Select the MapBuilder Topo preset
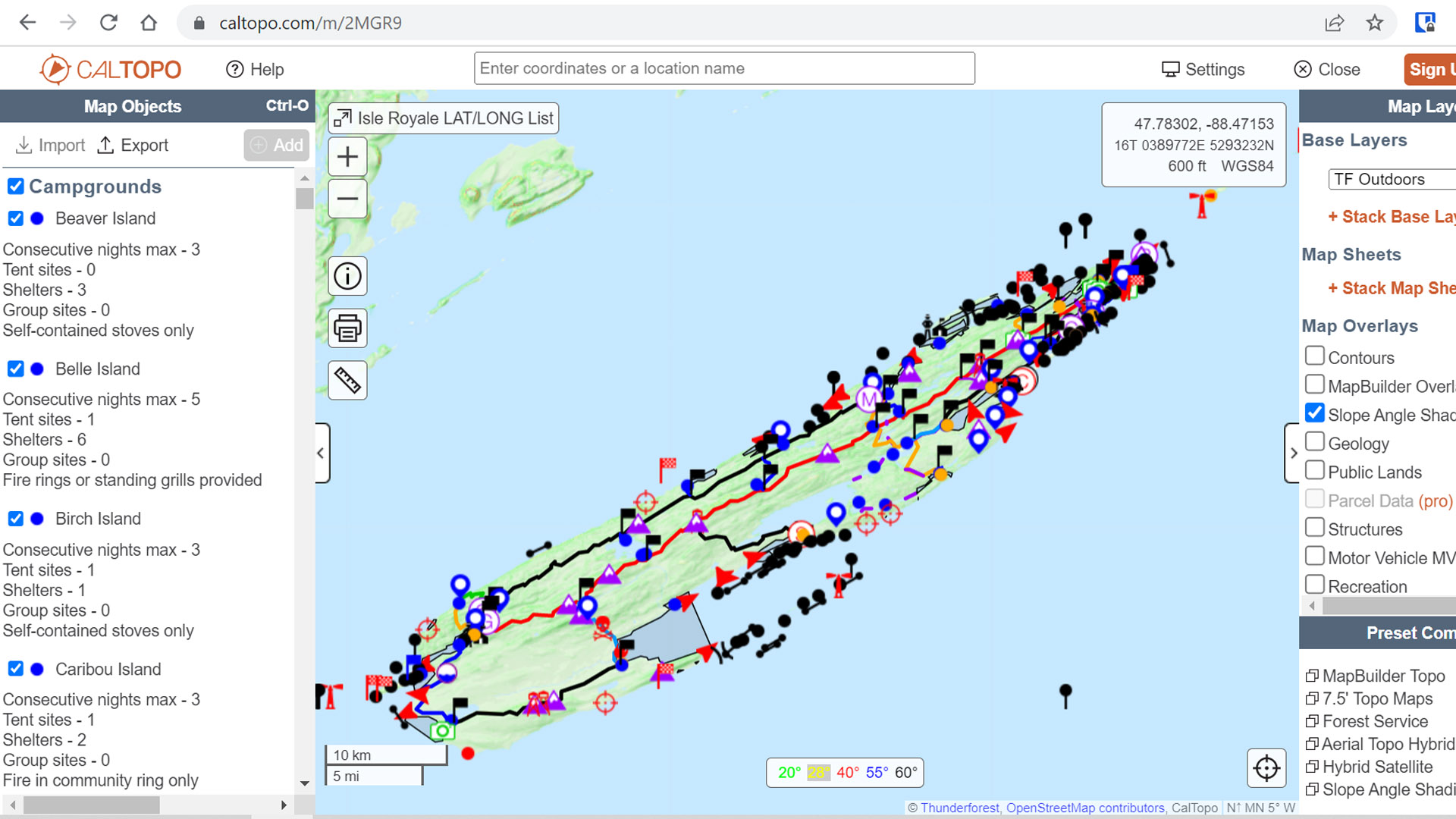The height and width of the screenshot is (819, 1456). [1382, 676]
